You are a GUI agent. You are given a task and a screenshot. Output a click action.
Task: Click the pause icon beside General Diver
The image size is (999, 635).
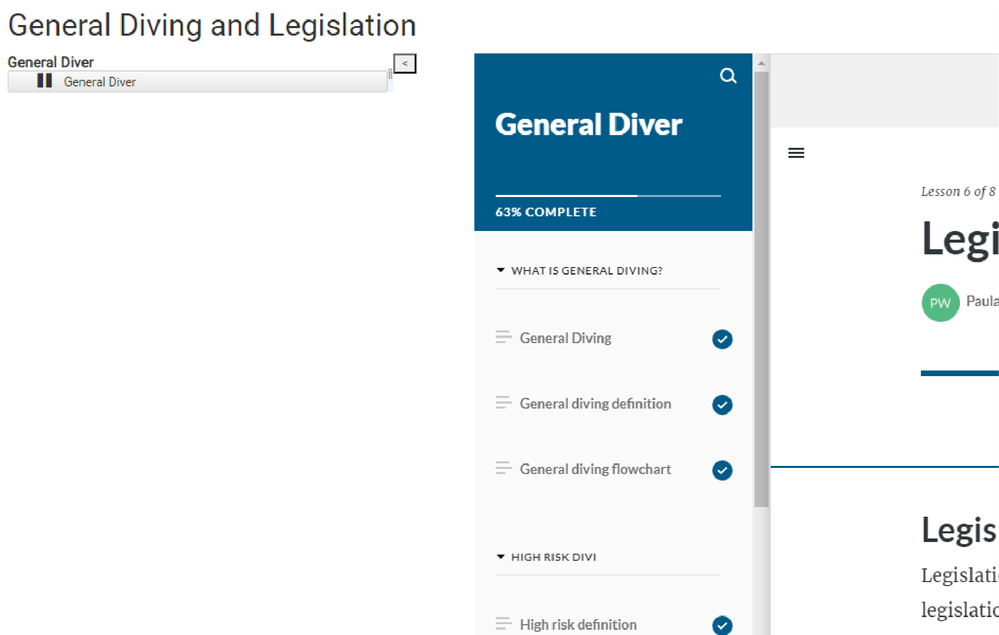click(44, 81)
